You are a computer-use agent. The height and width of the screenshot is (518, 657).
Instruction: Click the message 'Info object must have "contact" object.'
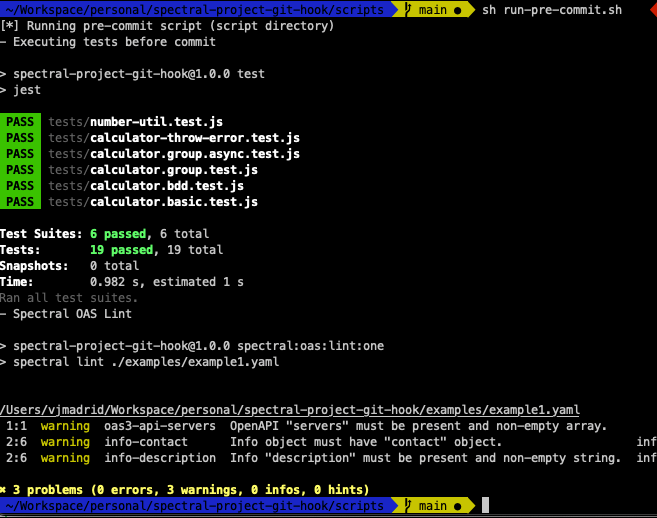[x=366, y=442]
